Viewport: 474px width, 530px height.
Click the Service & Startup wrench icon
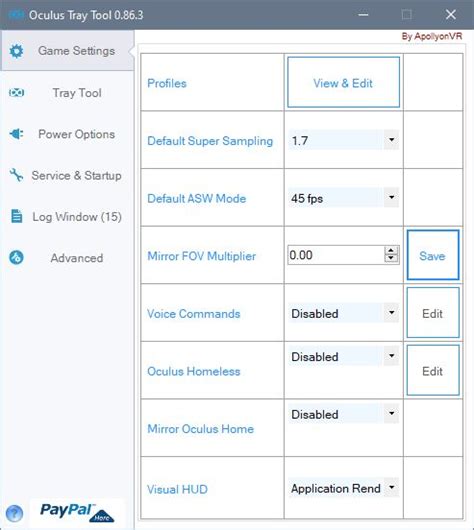[x=16, y=175]
